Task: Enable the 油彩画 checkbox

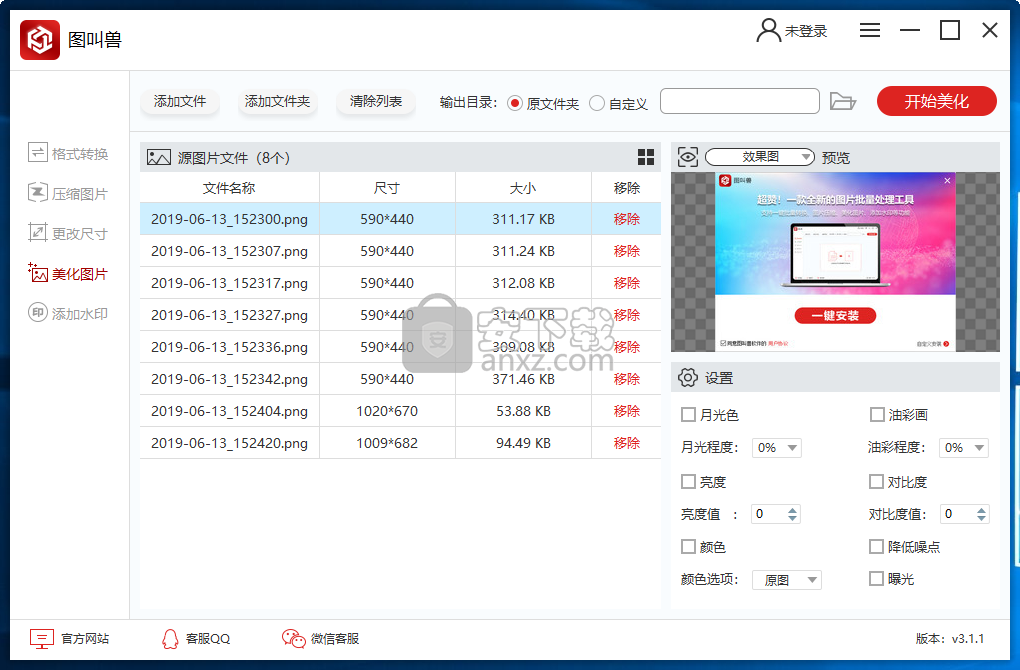Action: tap(877, 414)
